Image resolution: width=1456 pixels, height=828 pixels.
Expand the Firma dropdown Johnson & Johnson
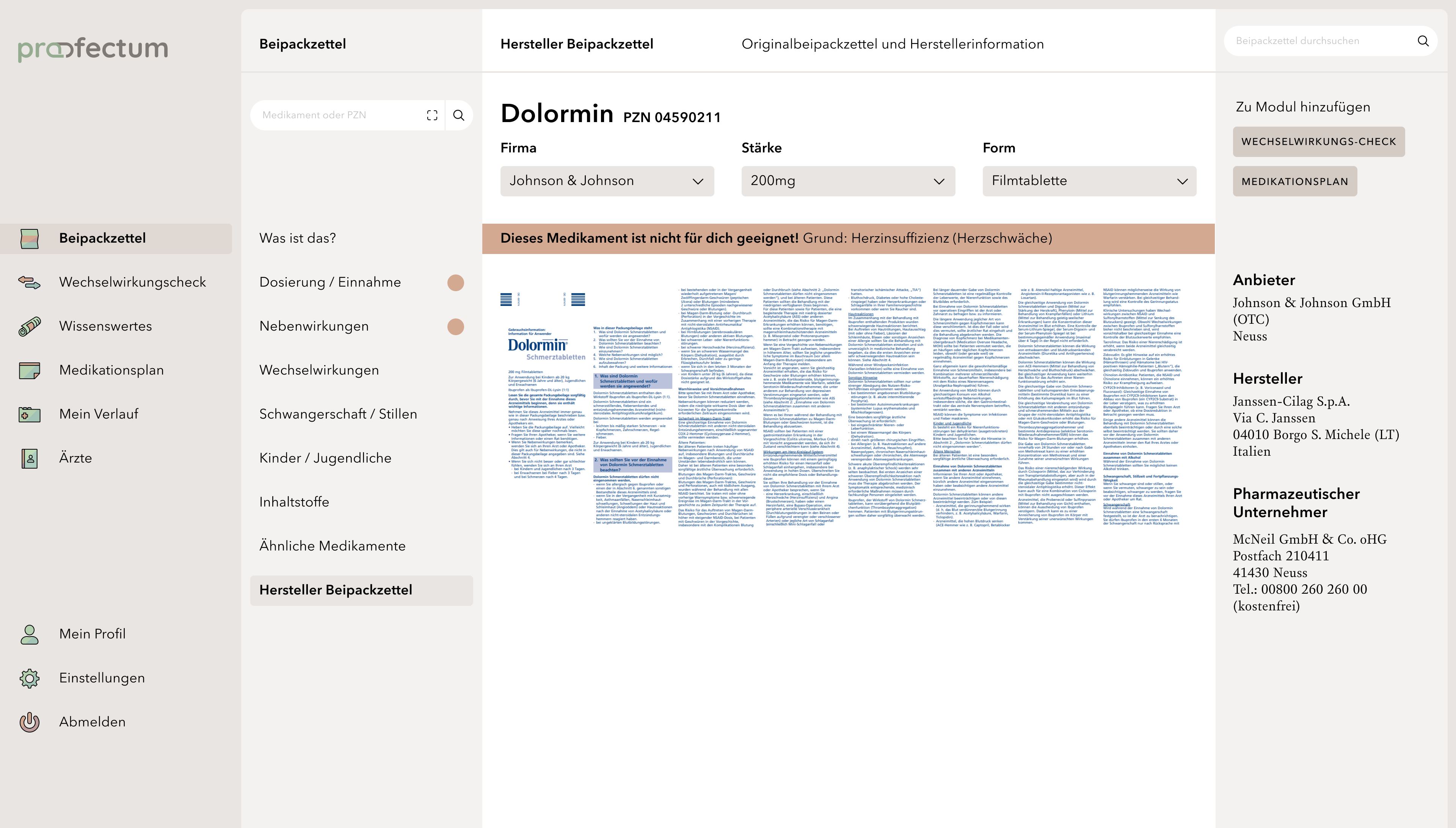[607, 181]
